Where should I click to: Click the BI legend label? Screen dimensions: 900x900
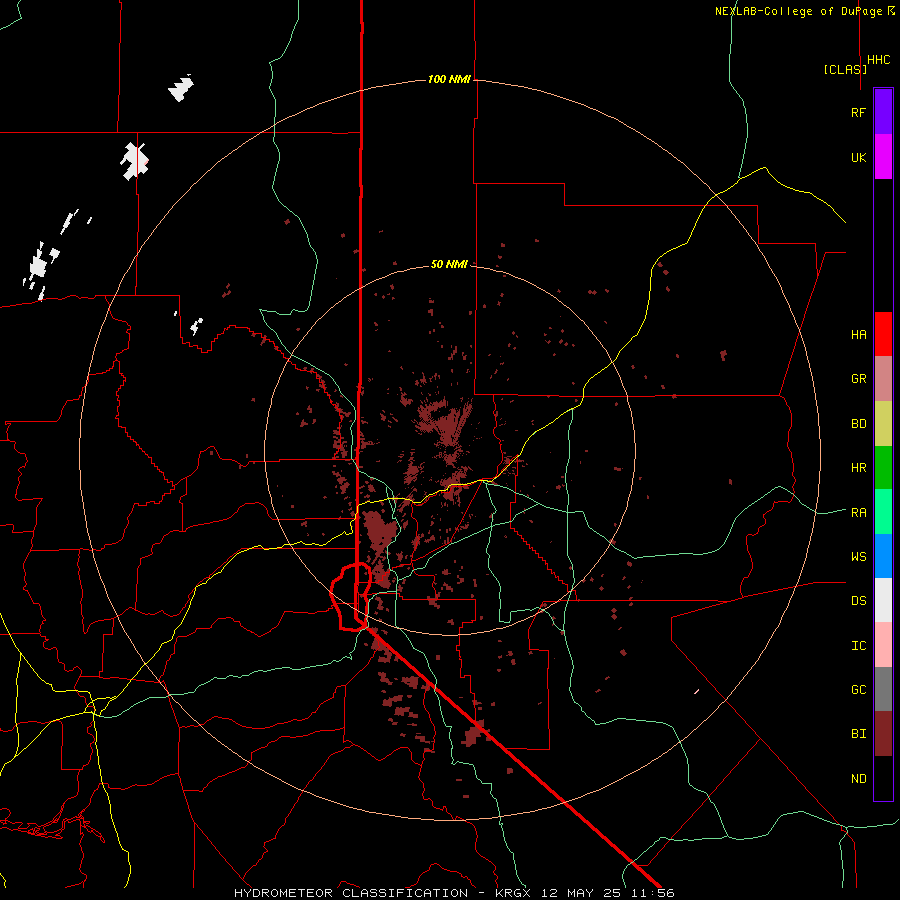858,734
